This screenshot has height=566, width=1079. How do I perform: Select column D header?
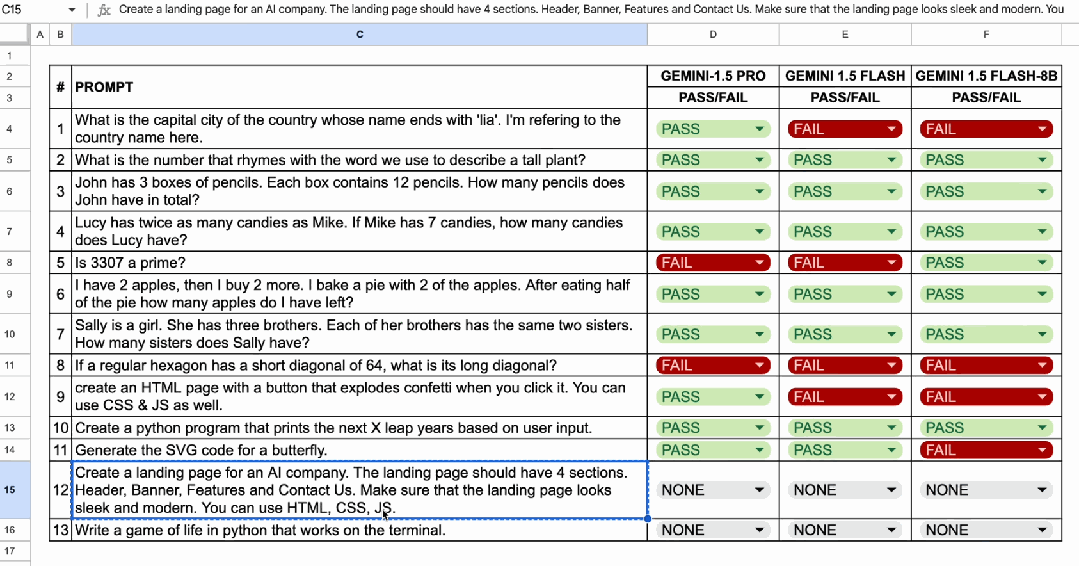tap(713, 34)
